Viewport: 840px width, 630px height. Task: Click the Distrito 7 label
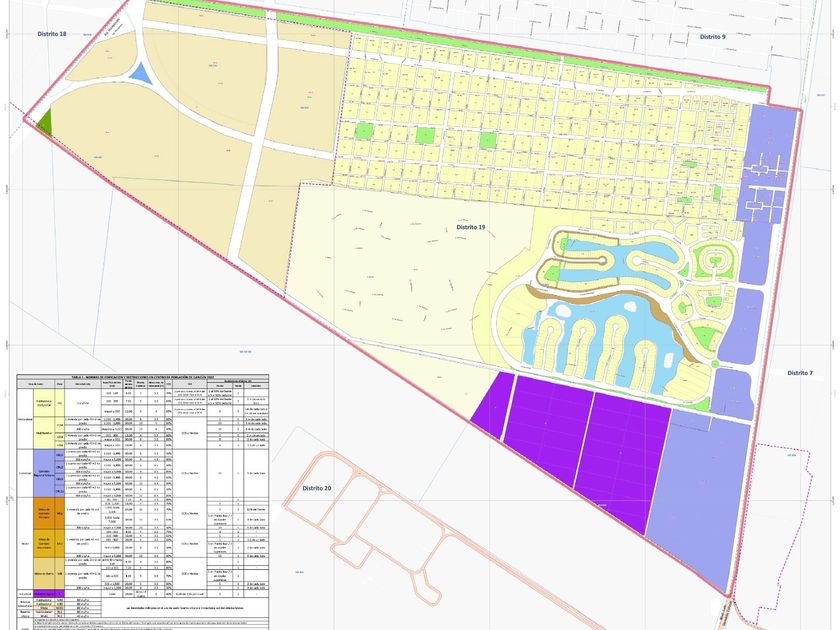800,373
